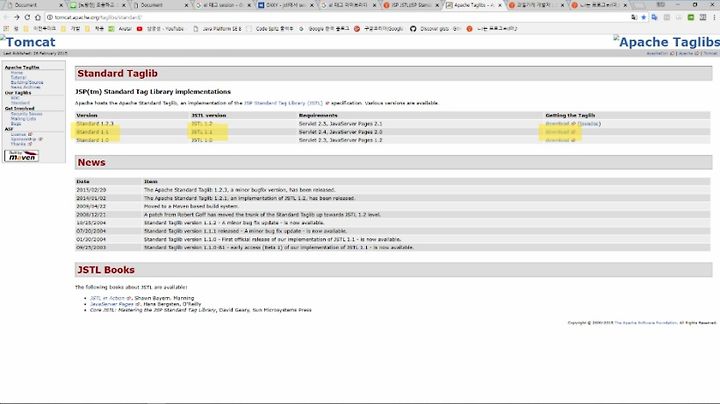Click the JSTL Books section heading

106,270
